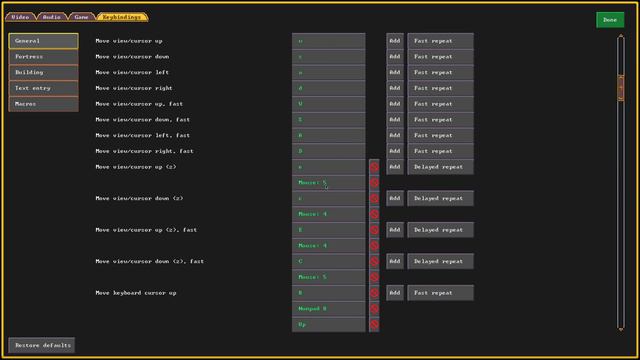Click the 'Move keyboard cursor up' label
Image resolution: width=640 pixels, height=360 pixels.
pos(136,293)
